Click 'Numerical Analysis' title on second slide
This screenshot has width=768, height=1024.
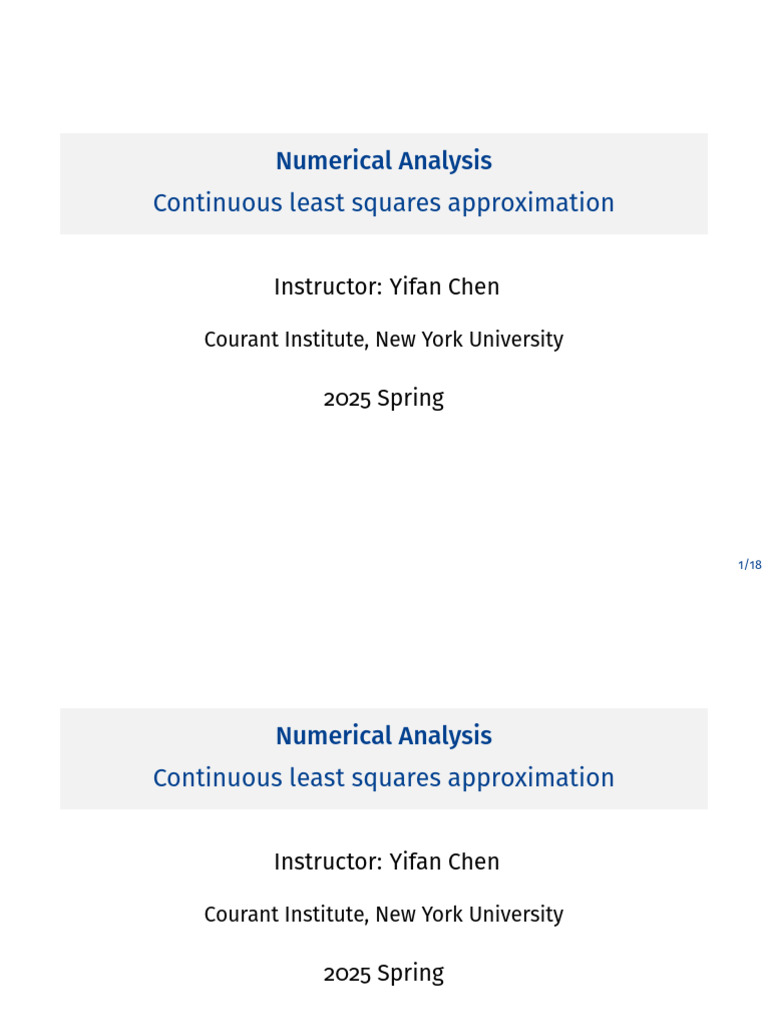[x=384, y=736]
